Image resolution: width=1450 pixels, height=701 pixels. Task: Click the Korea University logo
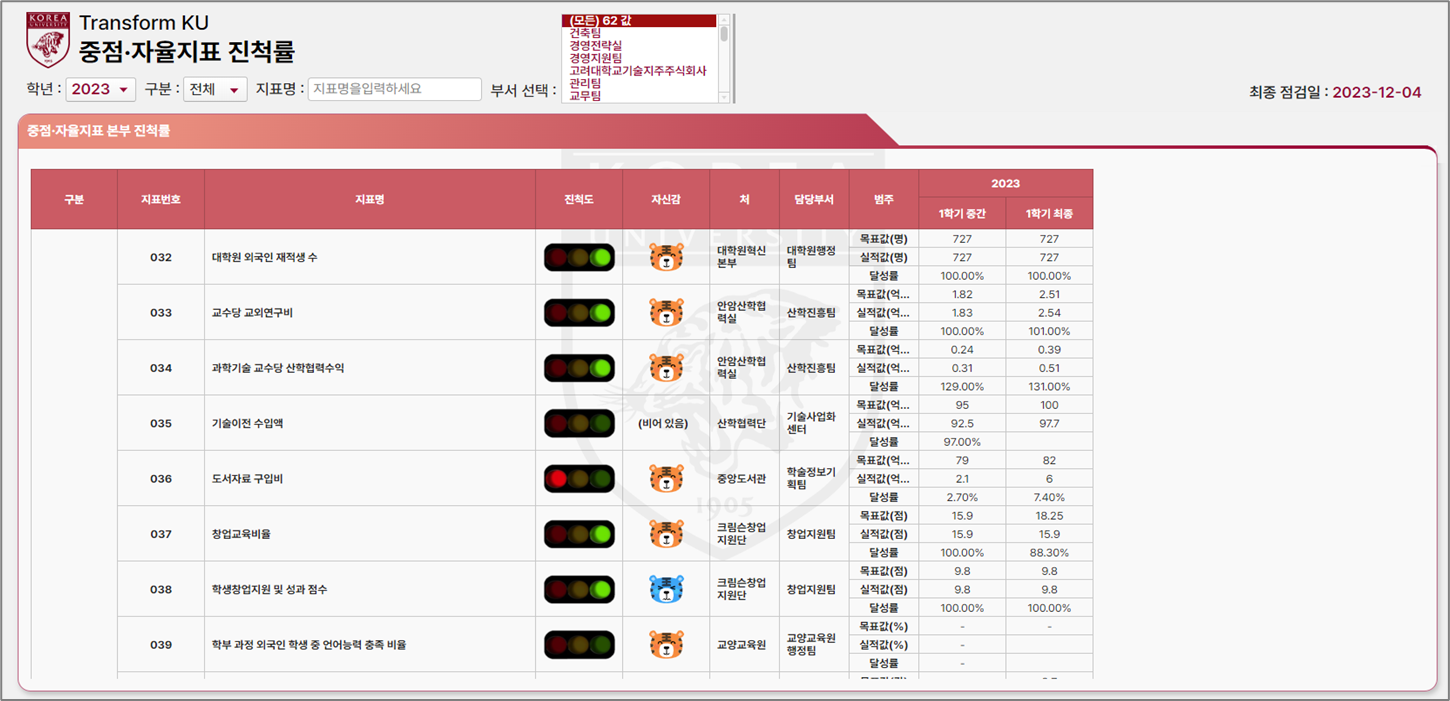pyautogui.click(x=48, y=40)
